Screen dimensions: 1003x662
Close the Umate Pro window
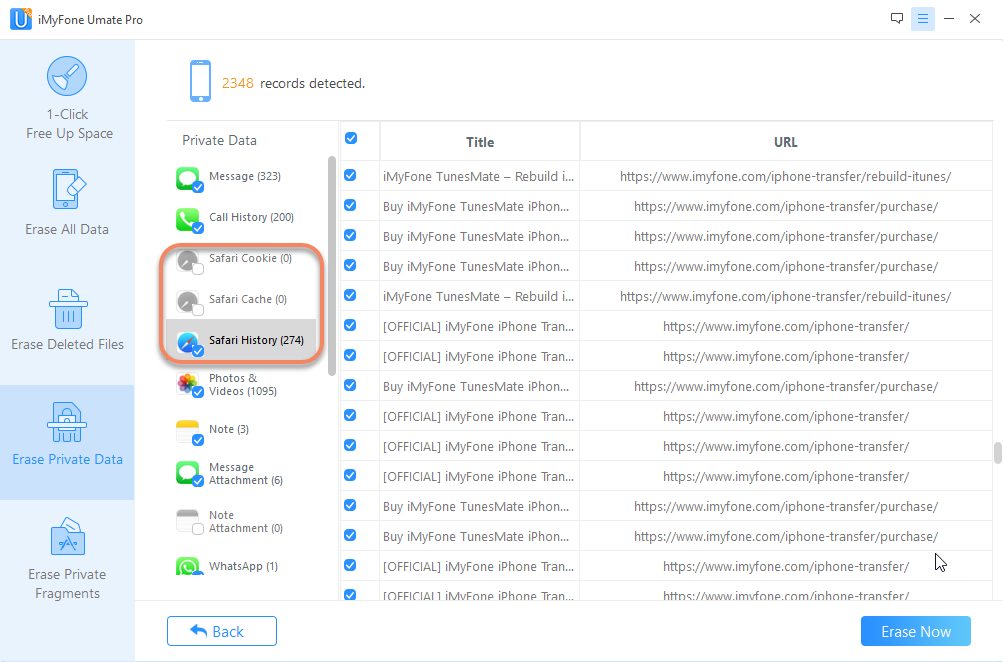(x=975, y=19)
